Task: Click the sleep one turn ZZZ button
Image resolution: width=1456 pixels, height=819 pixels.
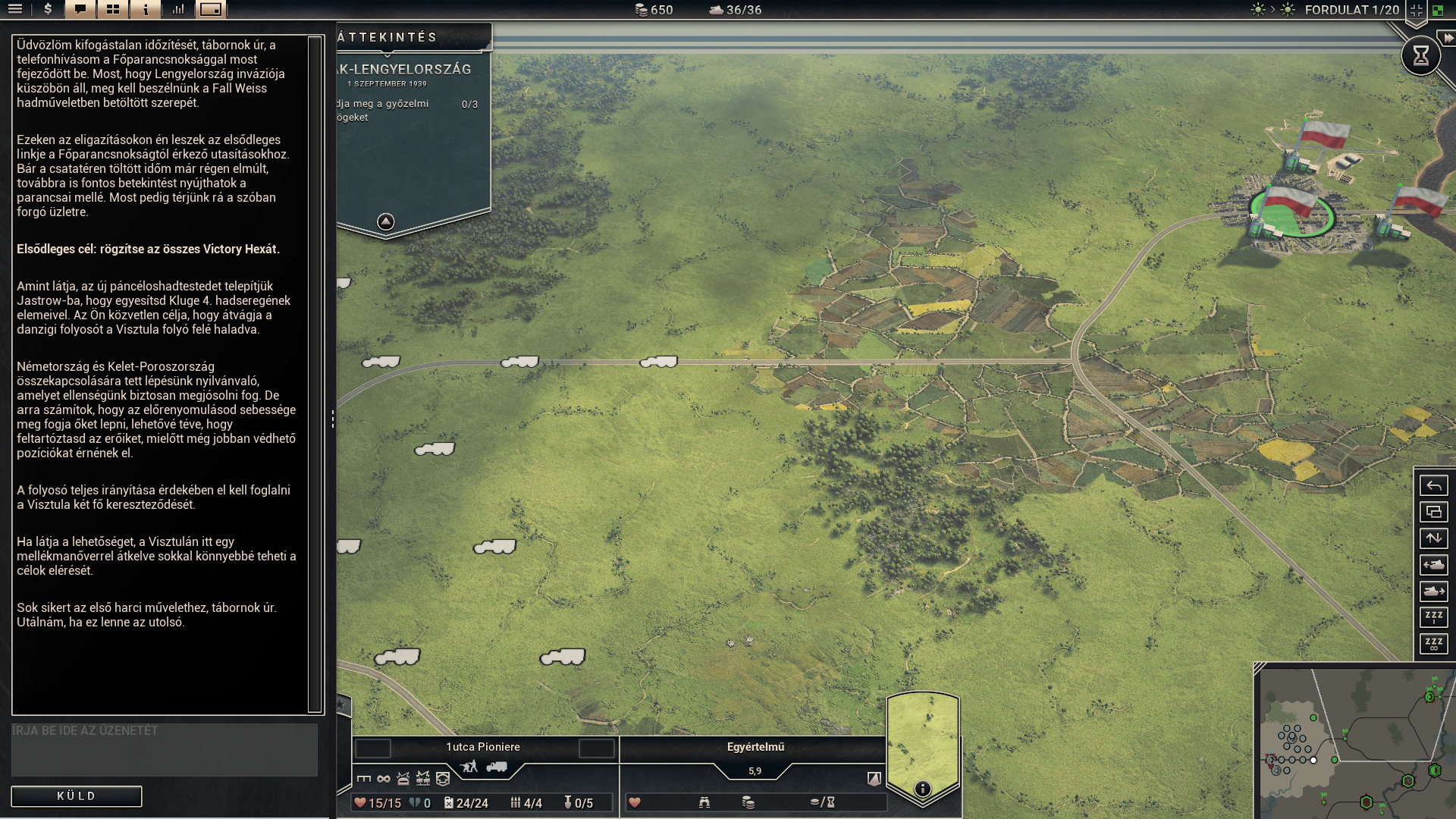Action: [1433, 617]
